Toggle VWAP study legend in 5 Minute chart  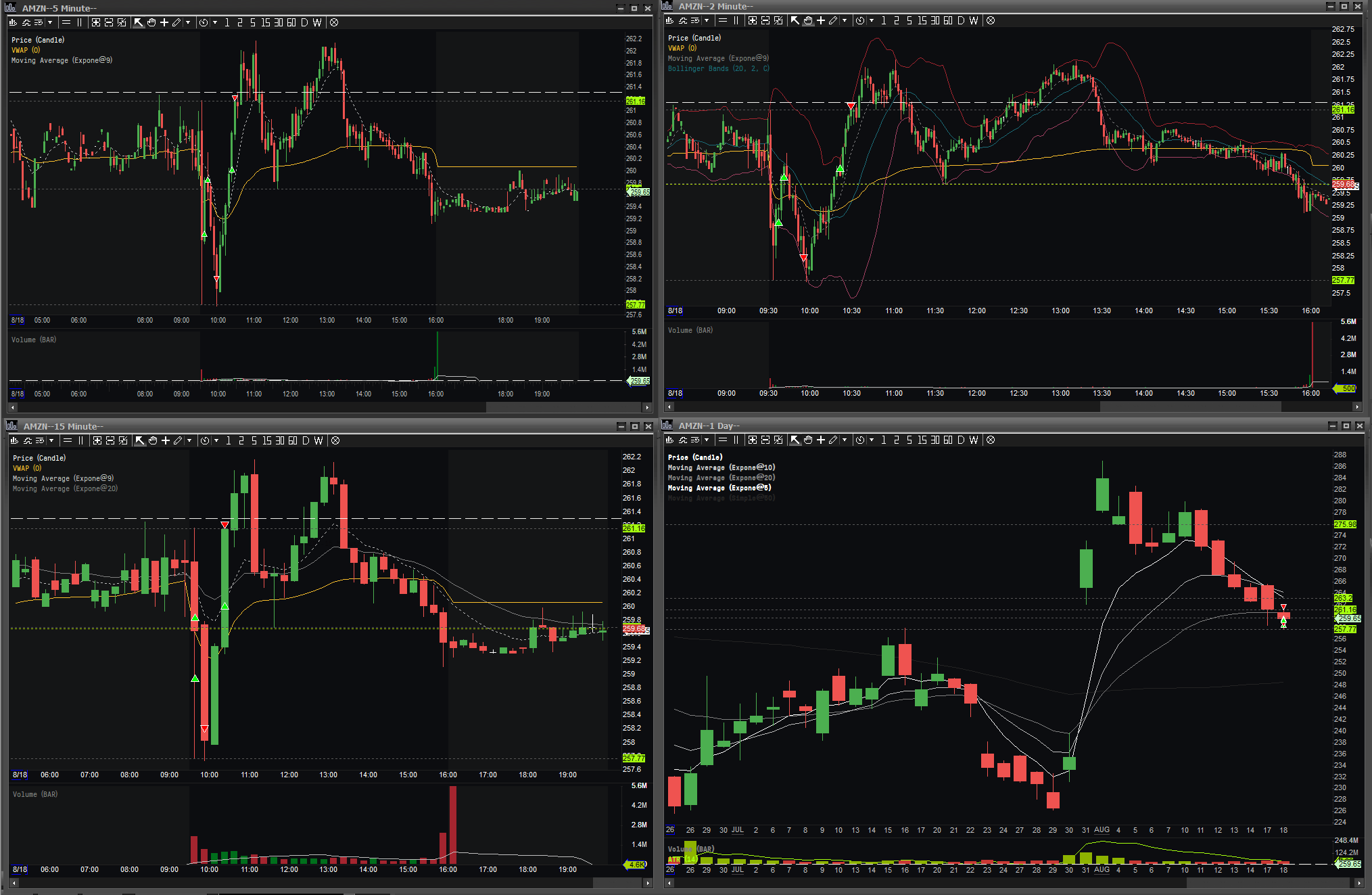(x=26, y=50)
